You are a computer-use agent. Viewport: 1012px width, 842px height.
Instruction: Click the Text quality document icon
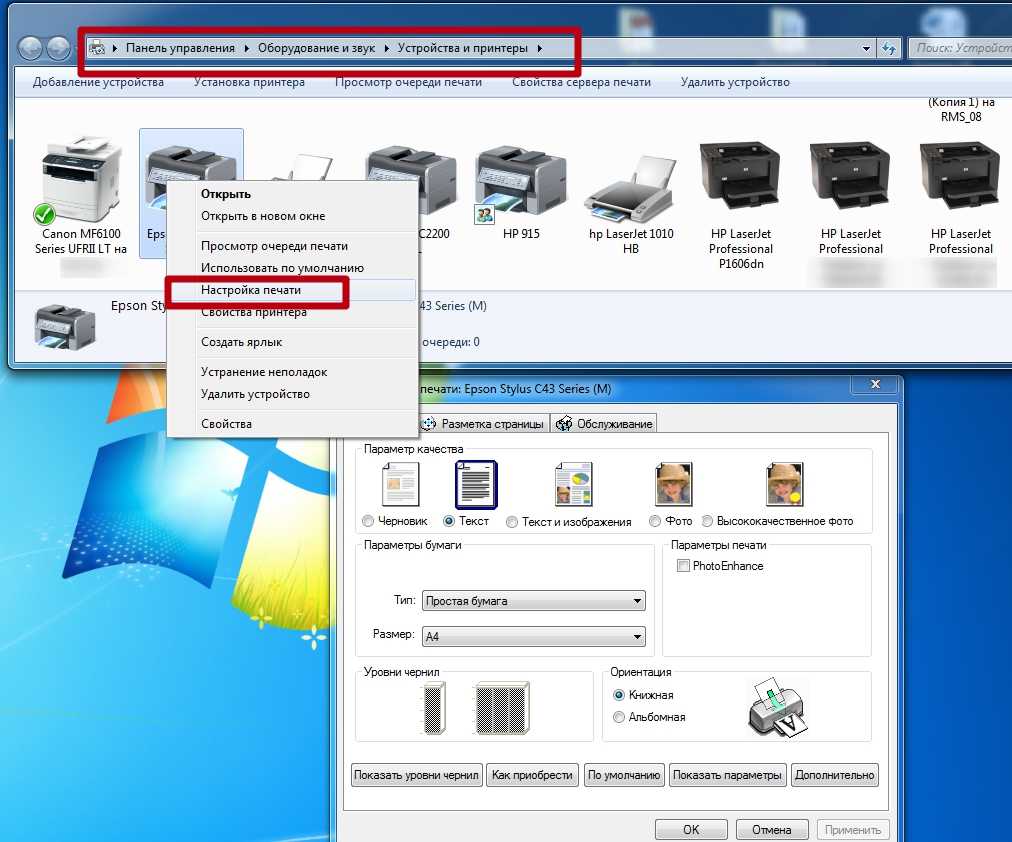tap(475, 485)
